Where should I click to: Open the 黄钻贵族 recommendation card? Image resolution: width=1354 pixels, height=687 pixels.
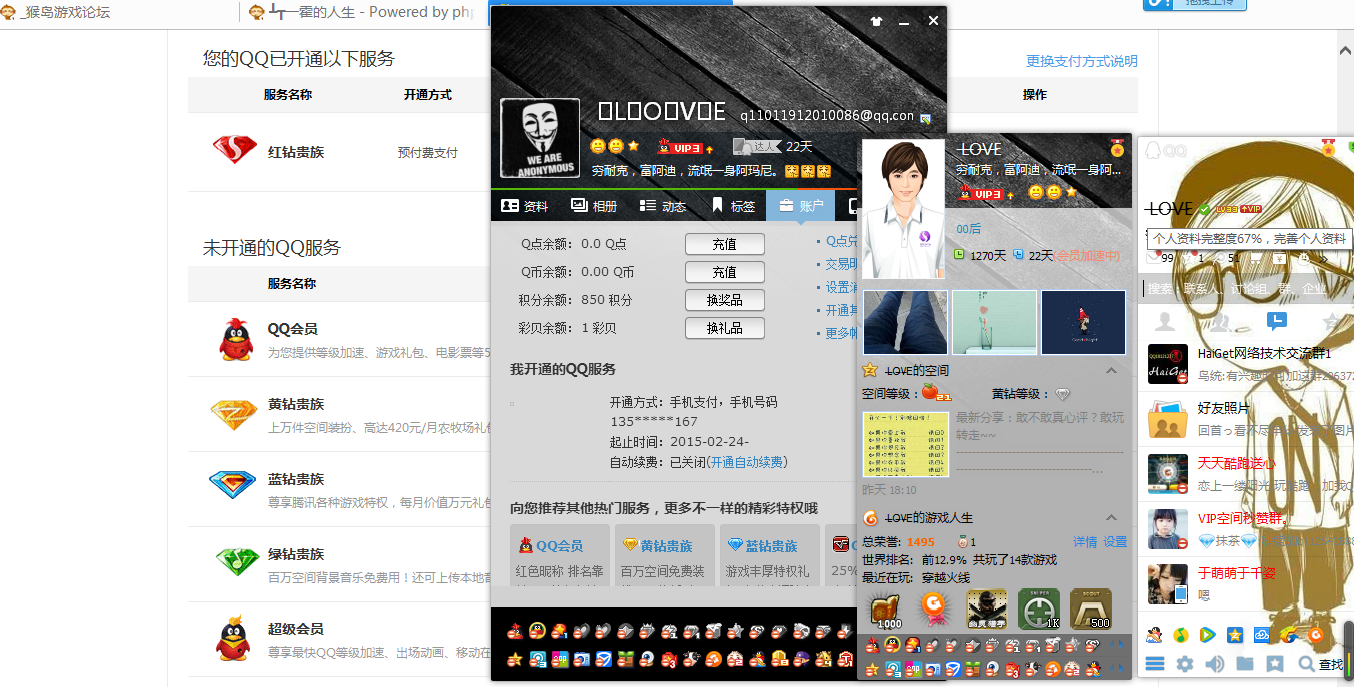665,554
